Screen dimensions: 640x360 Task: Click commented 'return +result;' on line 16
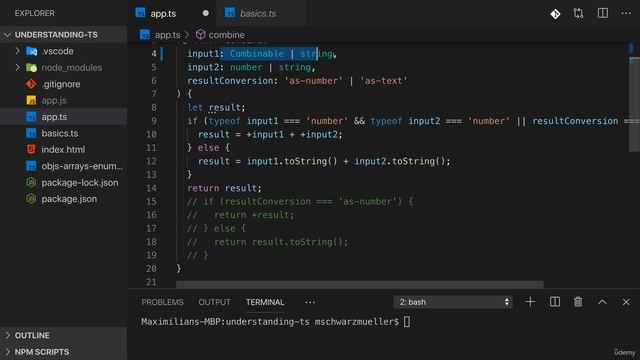coord(254,215)
